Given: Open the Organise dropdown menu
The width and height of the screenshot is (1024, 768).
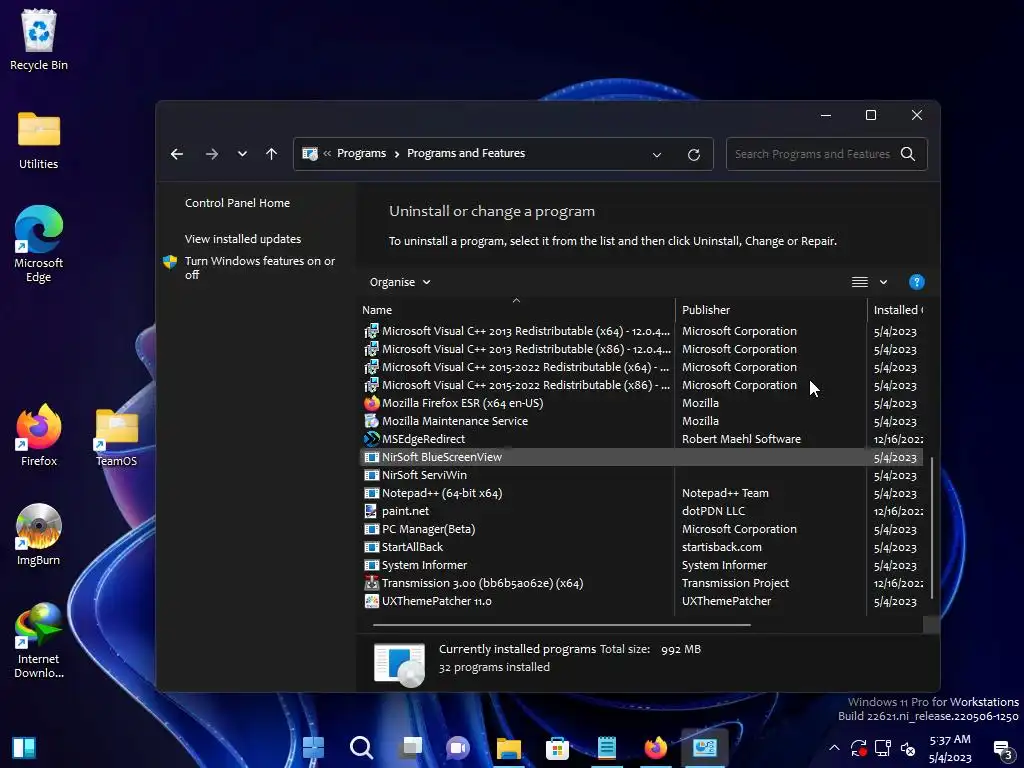Looking at the screenshot, I should point(400,282).
